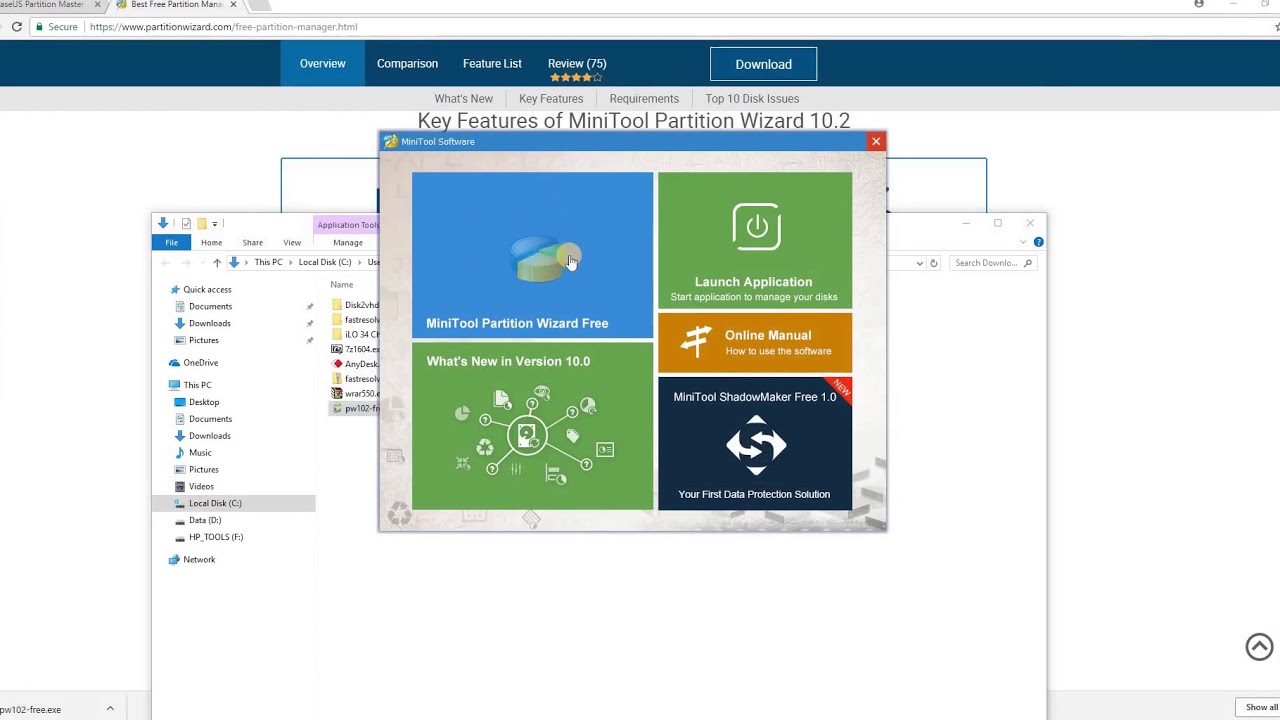Open the Home ribbon tab in Explorer
Viewport: 1280px width, 720px height.
coord(211,242)
